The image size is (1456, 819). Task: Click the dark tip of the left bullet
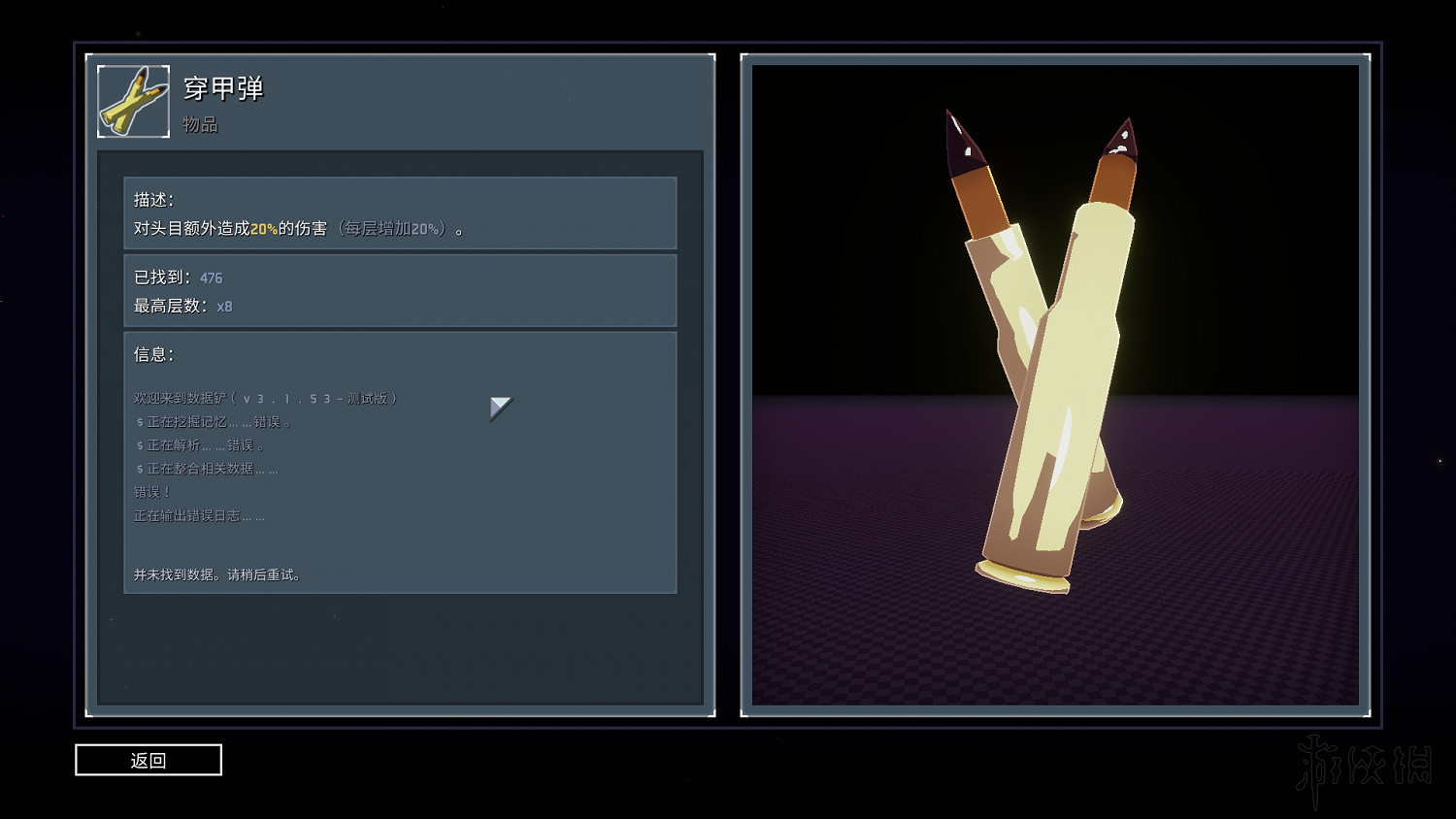(x=964, y=141)
